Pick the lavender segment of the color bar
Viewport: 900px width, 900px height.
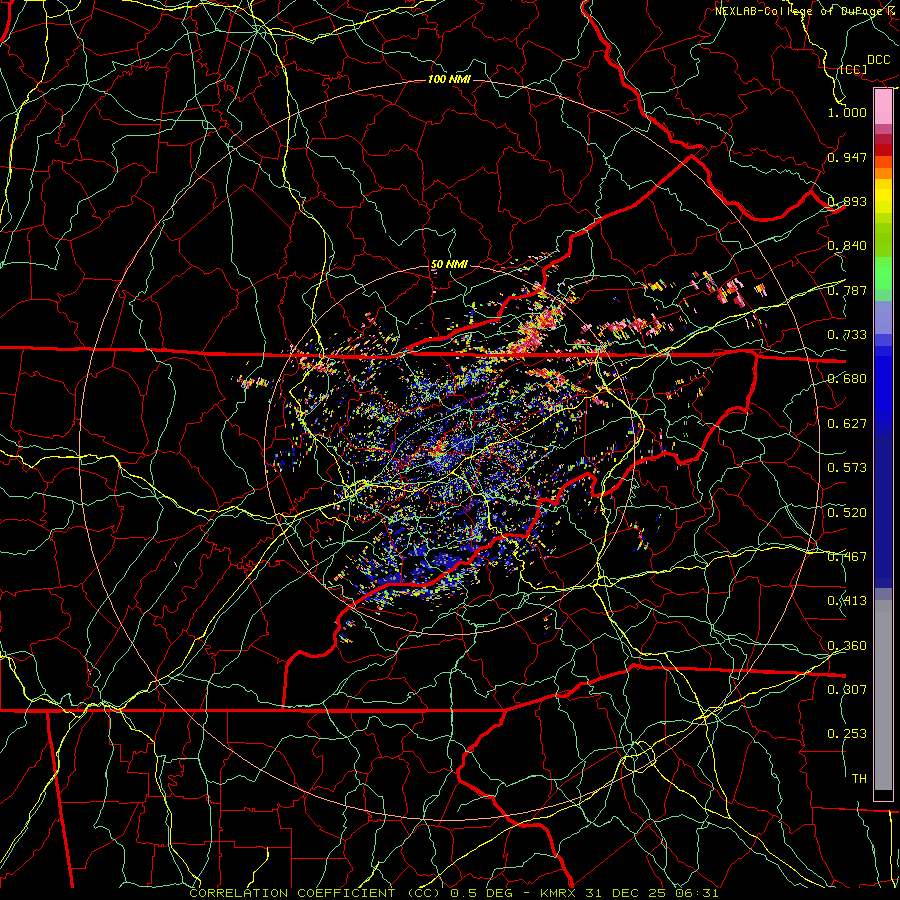[883, 317]
